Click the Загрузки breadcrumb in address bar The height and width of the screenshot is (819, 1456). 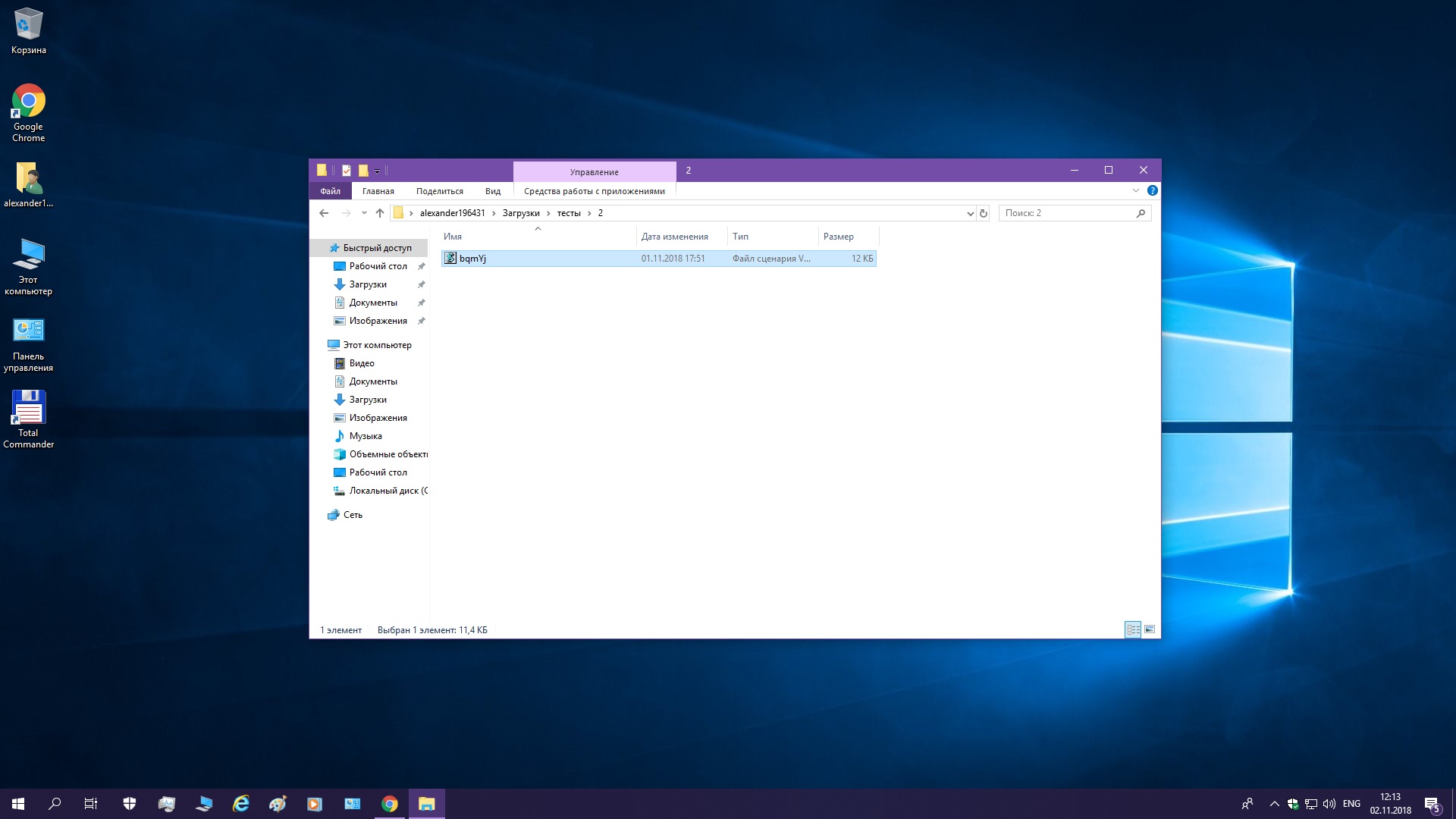coord(521,213)
